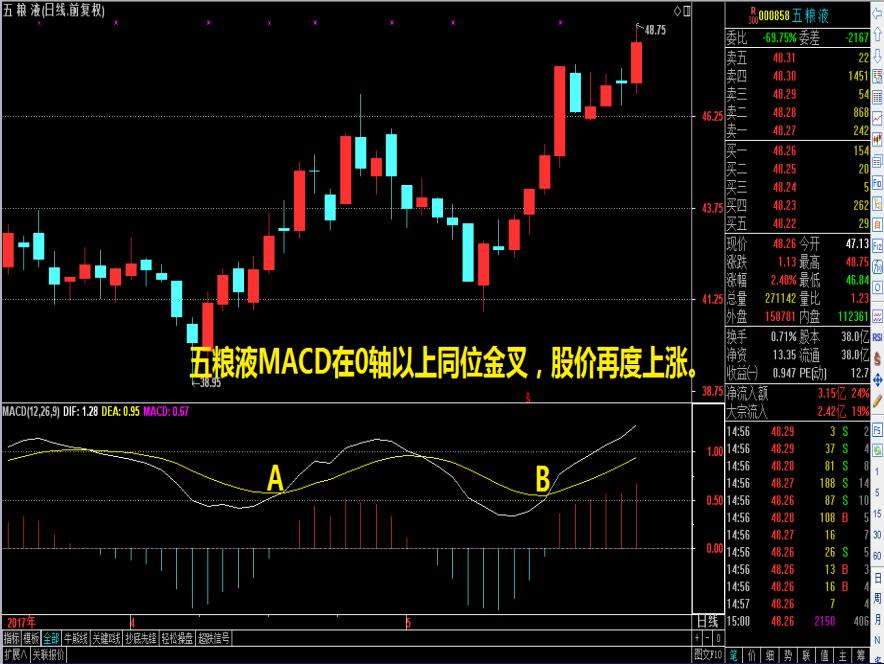This screenshot has width=884, height=664.
Task: Switch to the 牛熊线 indicator tab
Action: pos(74,637)
